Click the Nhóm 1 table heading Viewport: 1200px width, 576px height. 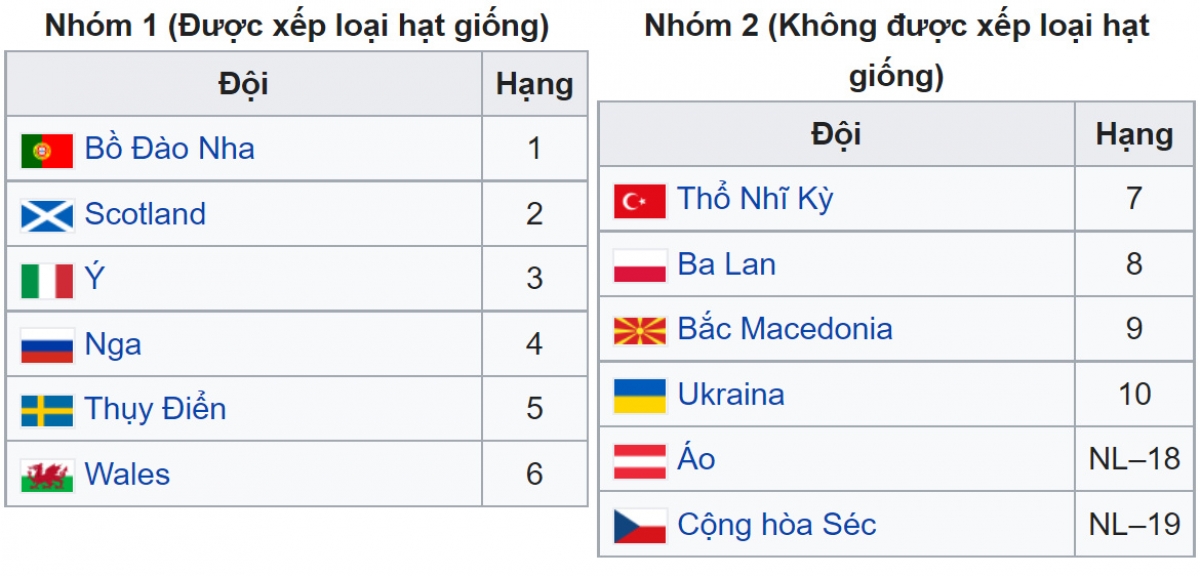pyautogui.click(x=297, y=26)
